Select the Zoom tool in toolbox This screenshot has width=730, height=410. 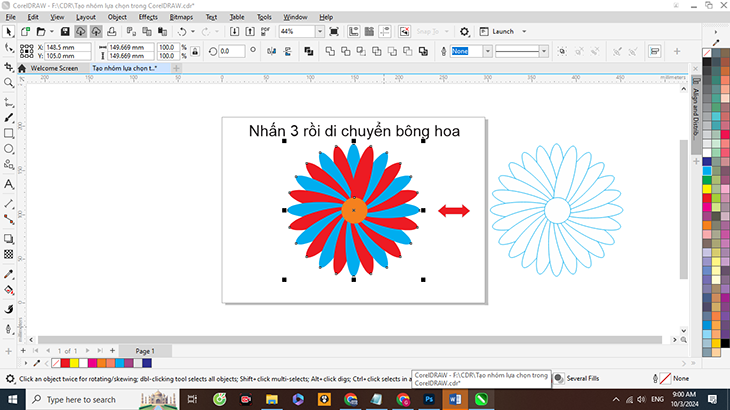(x=8, y=83)
